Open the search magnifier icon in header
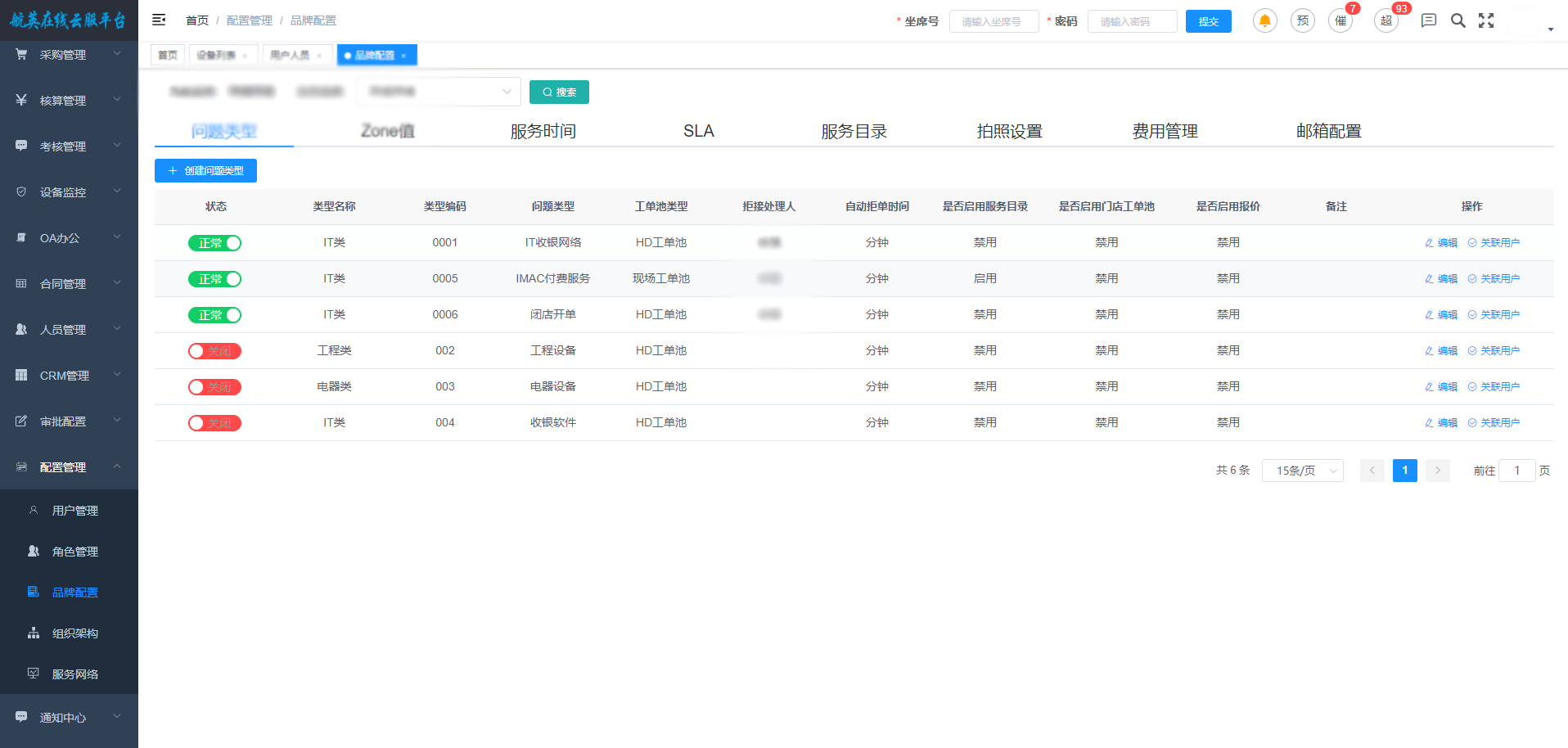Image resolution: width=1568 pixels, height=748 pixels. tap(1458, 21)
